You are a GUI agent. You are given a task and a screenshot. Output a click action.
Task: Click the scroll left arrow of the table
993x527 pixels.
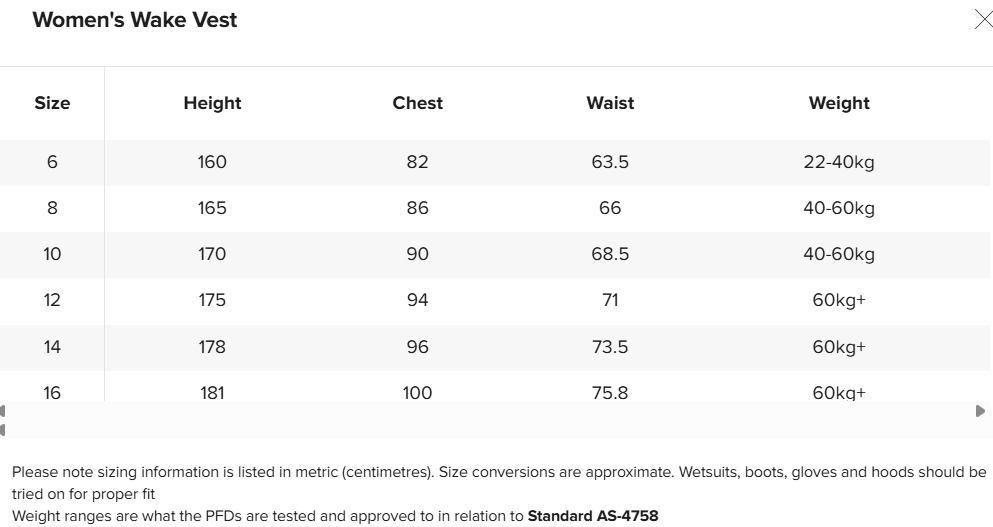[x=3, y=411]
